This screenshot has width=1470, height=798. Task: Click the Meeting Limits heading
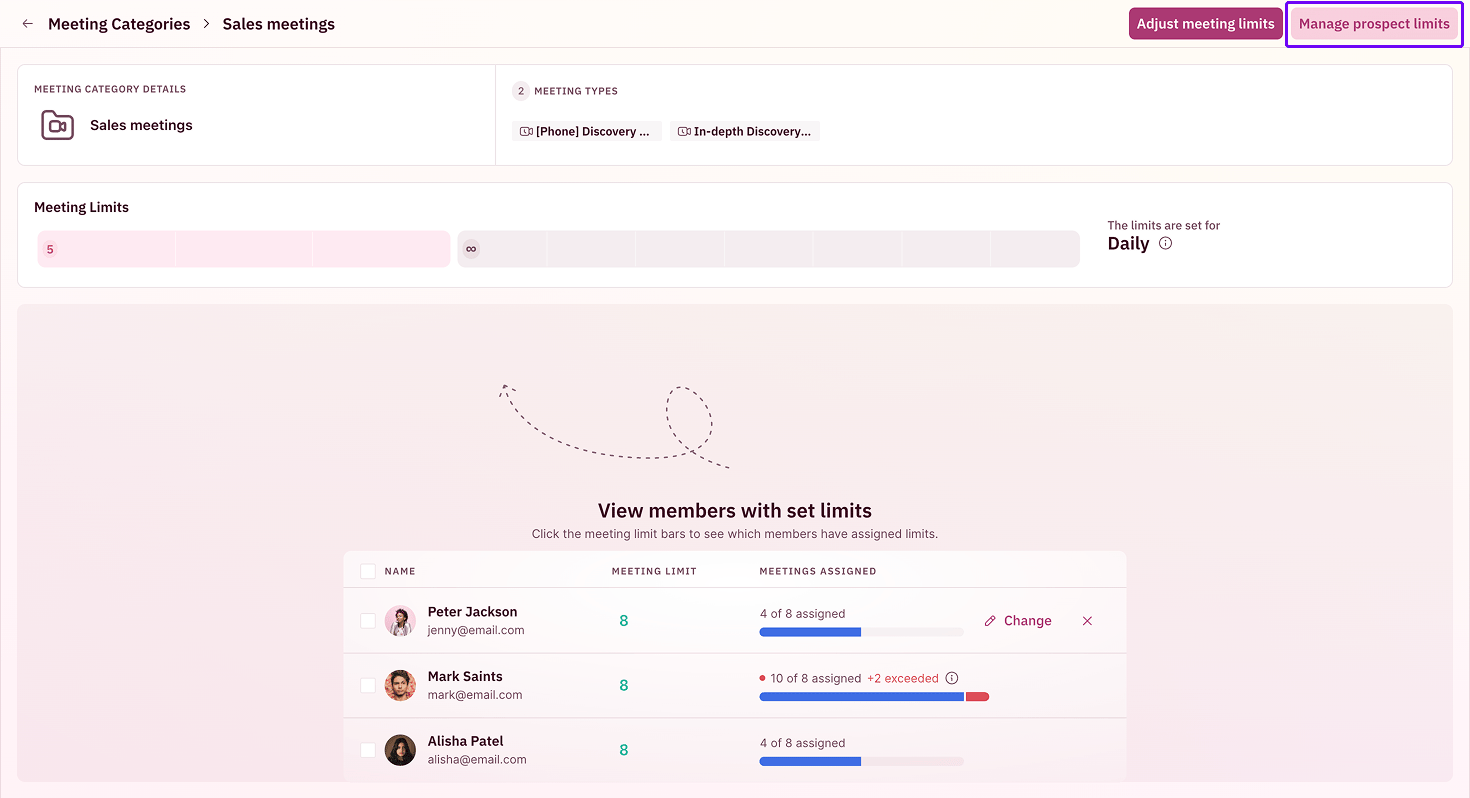[81, 207]
